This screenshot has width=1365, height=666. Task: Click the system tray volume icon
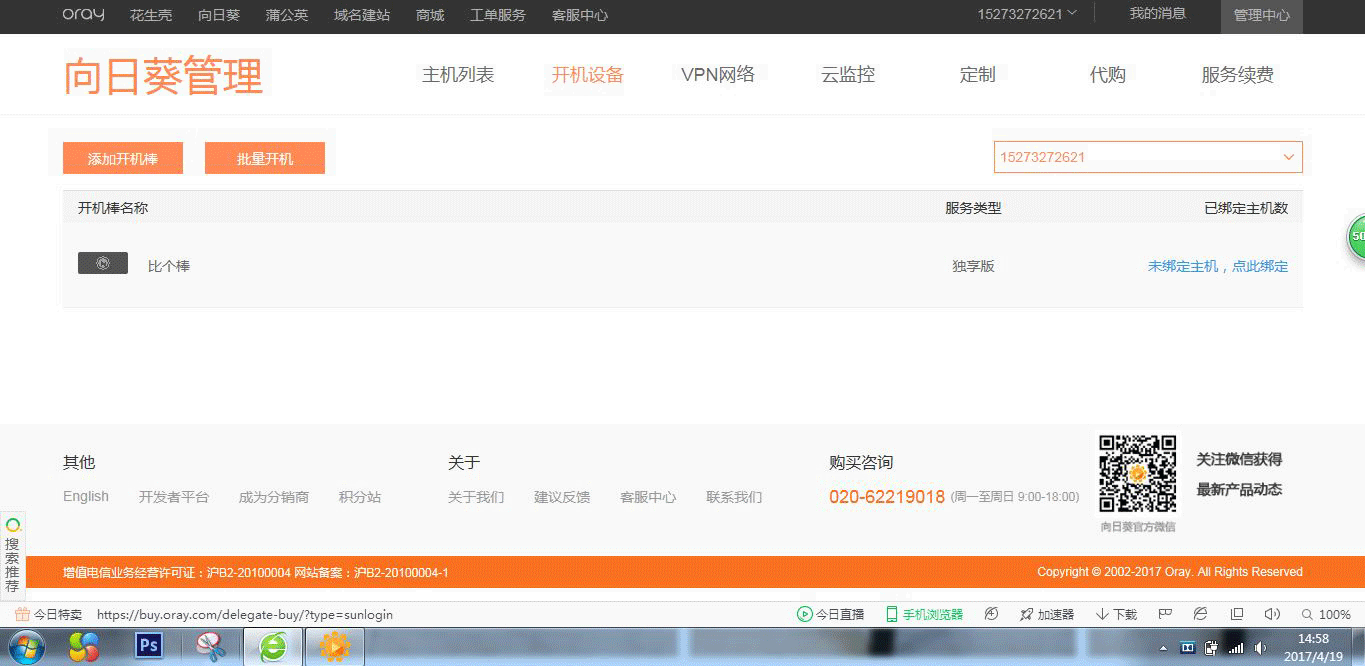tap(1260, 648)
